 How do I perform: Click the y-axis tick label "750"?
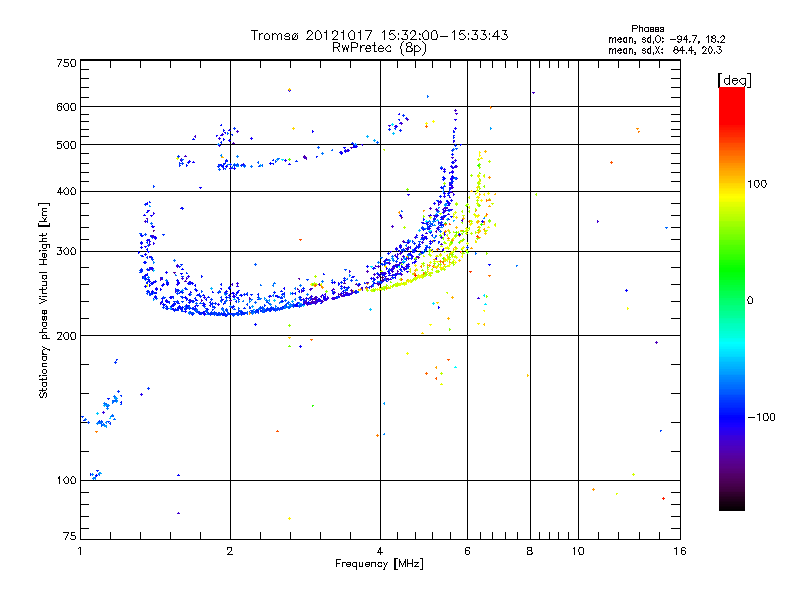point(66,63)
